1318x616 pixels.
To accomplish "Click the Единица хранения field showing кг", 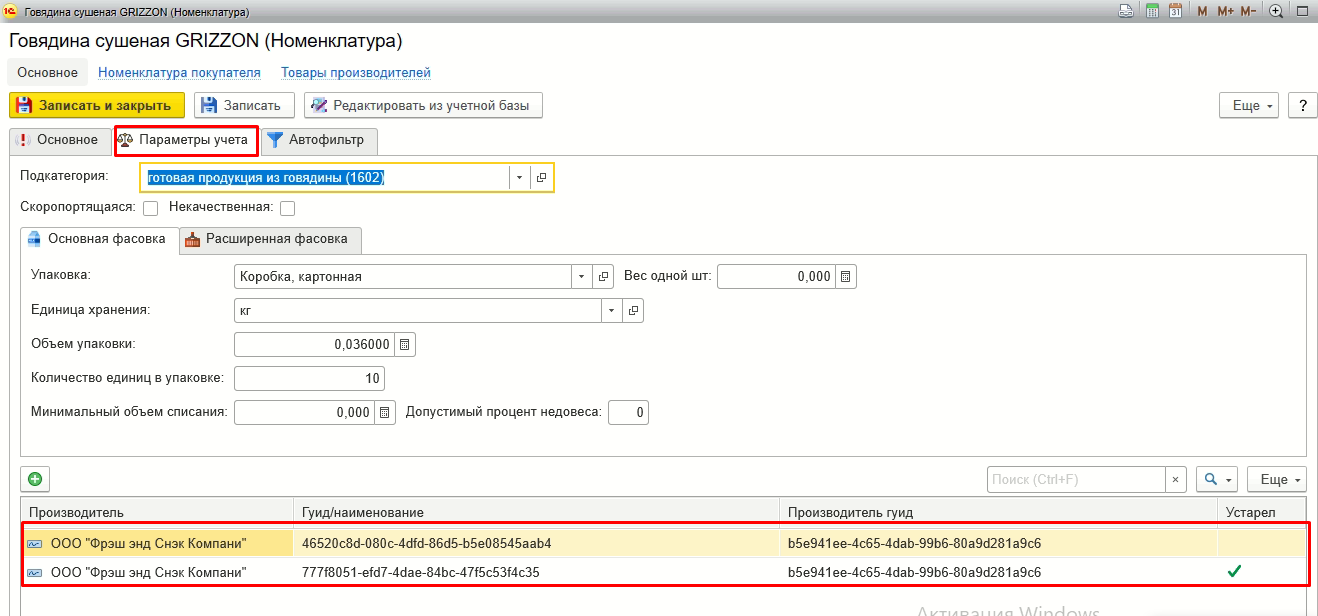I will 417,311.
